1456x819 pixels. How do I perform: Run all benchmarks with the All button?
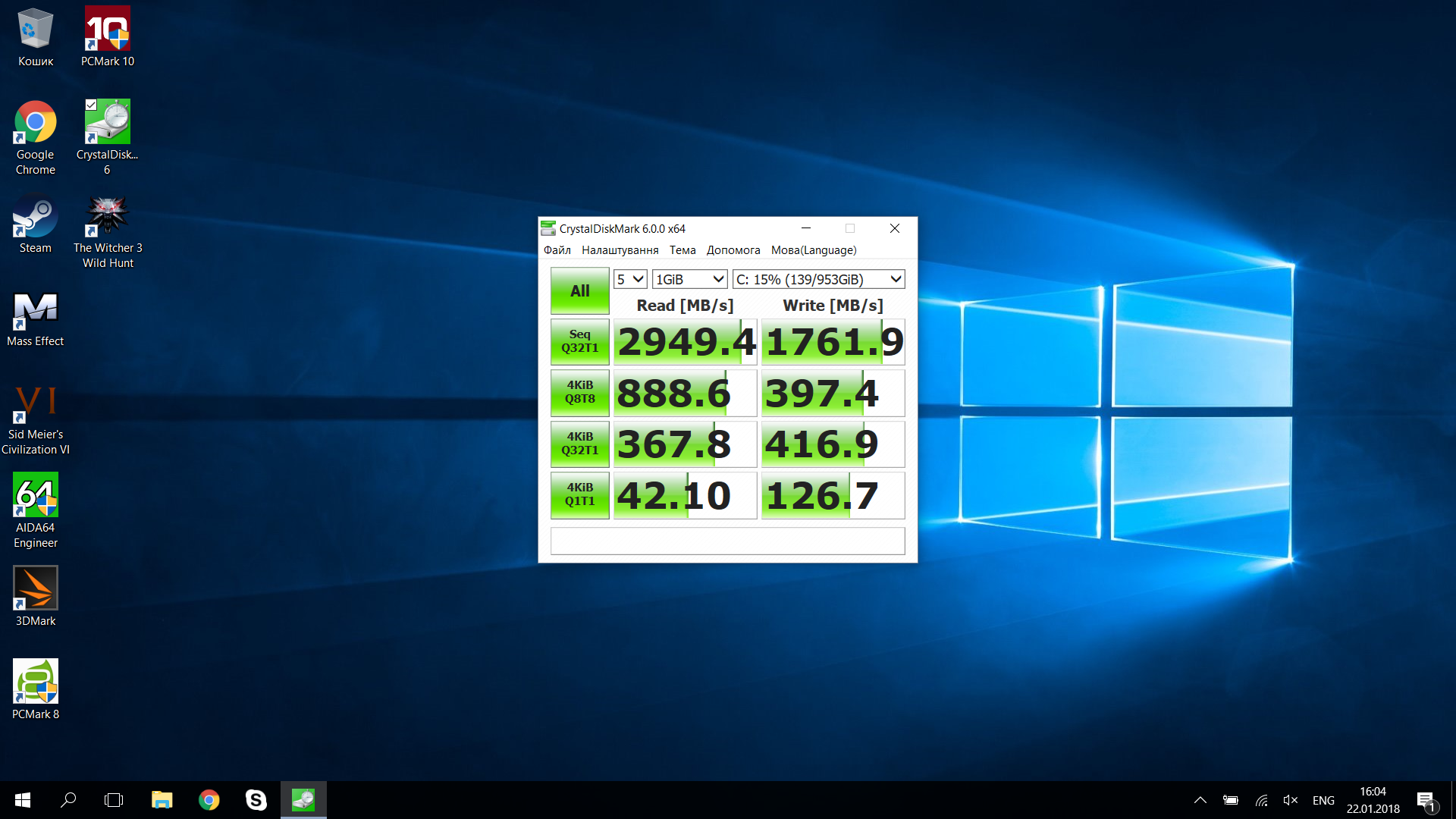click(x=579, y=291)
